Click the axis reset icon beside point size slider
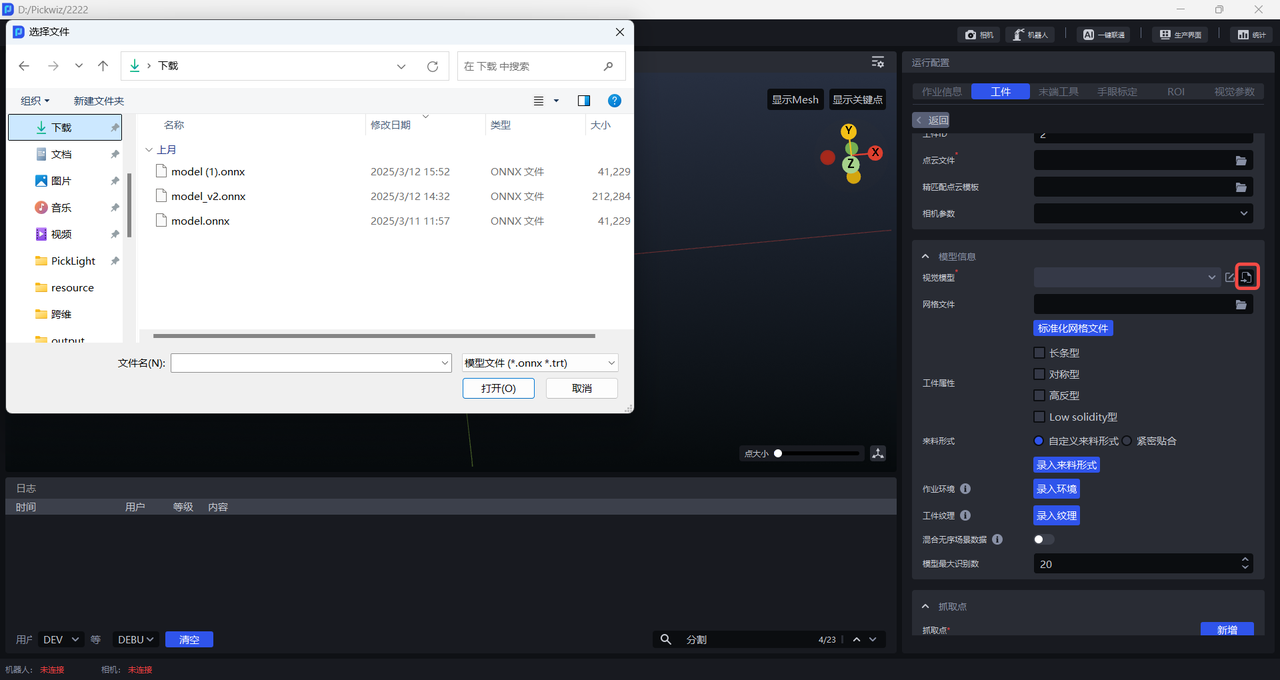 (x=877, y=453)
